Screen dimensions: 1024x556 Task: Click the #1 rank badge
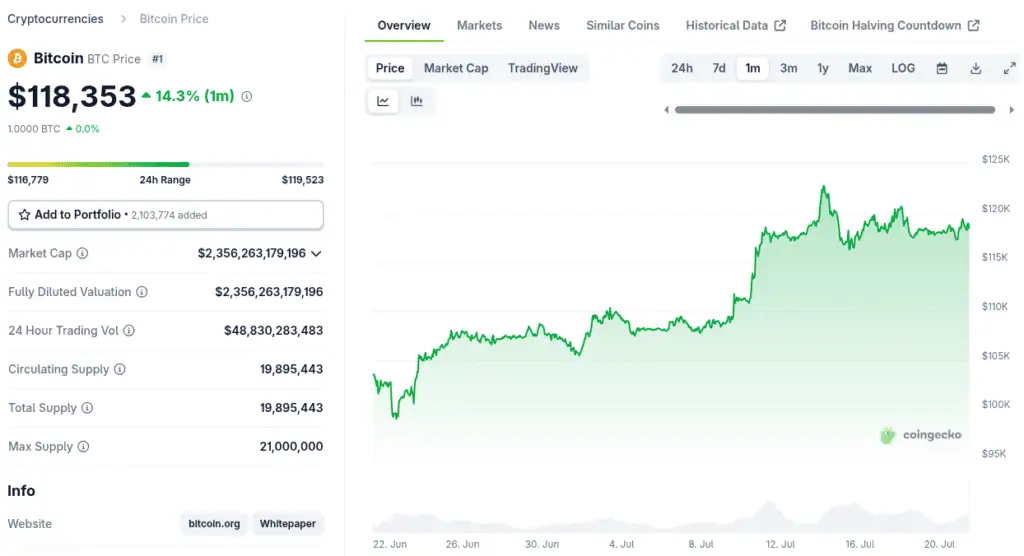(157, 59)
